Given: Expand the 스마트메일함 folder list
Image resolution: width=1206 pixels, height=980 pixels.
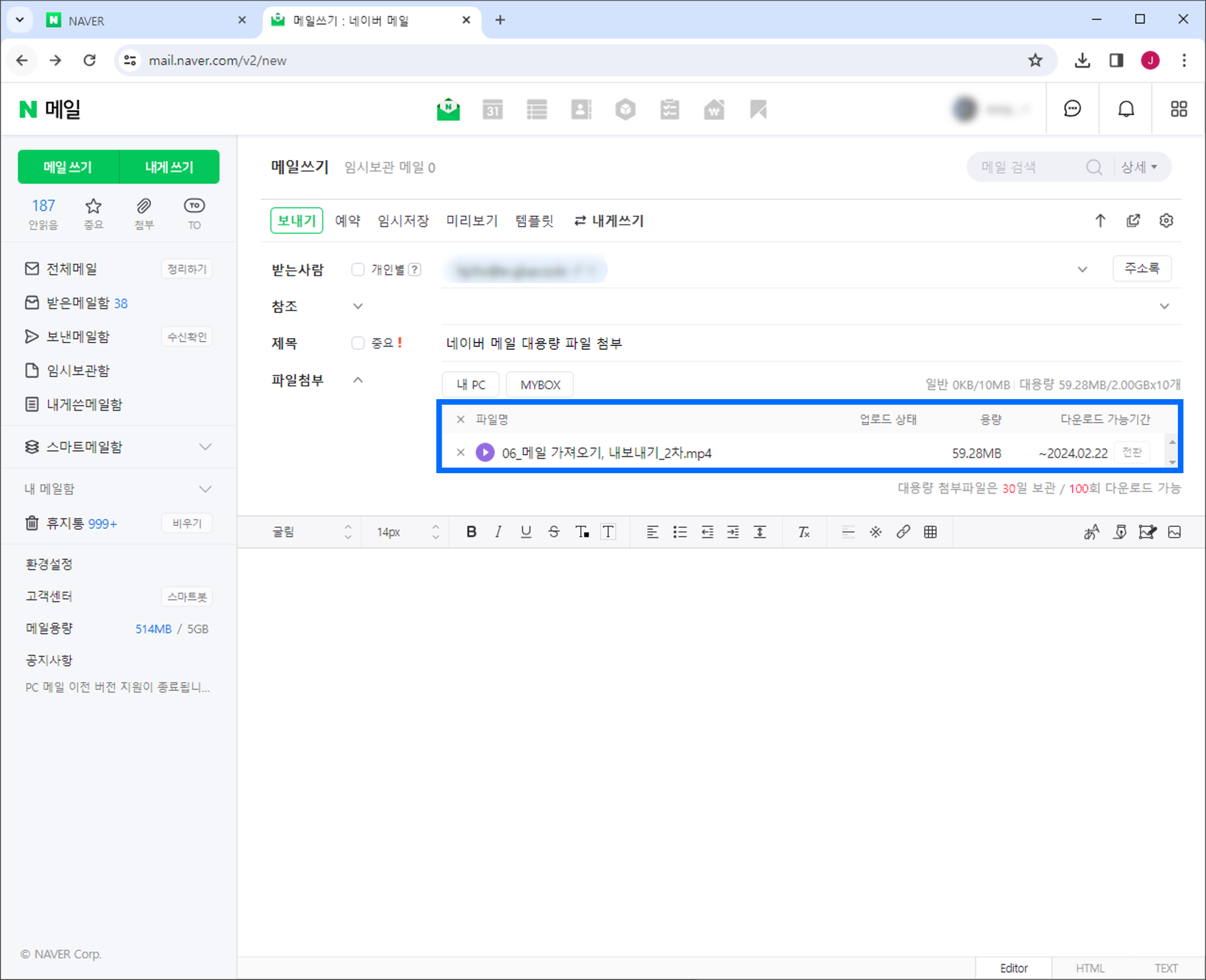Looking at the screenshot, I should coord(205,447).
